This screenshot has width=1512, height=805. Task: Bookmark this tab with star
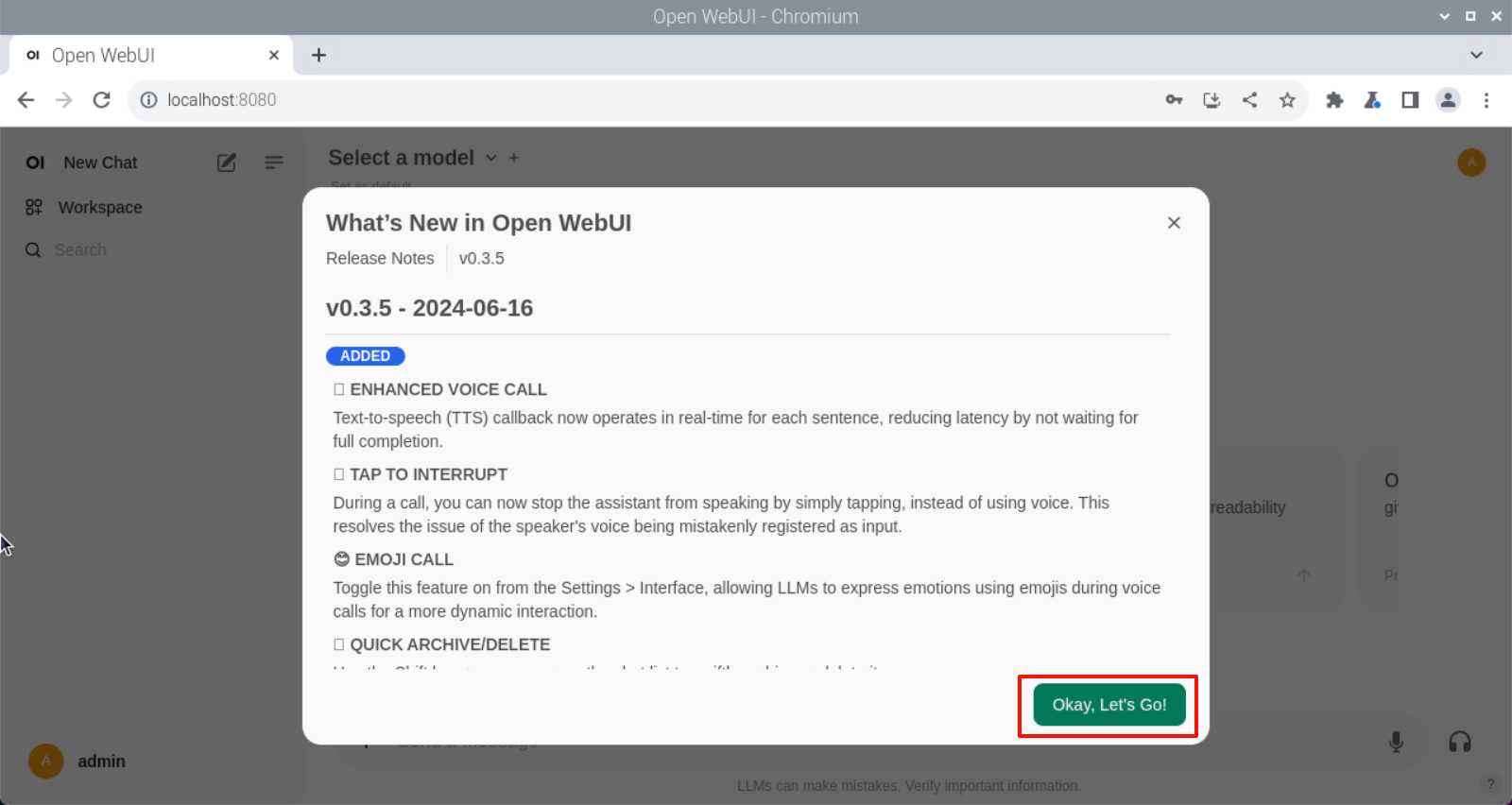point(1287,100)
